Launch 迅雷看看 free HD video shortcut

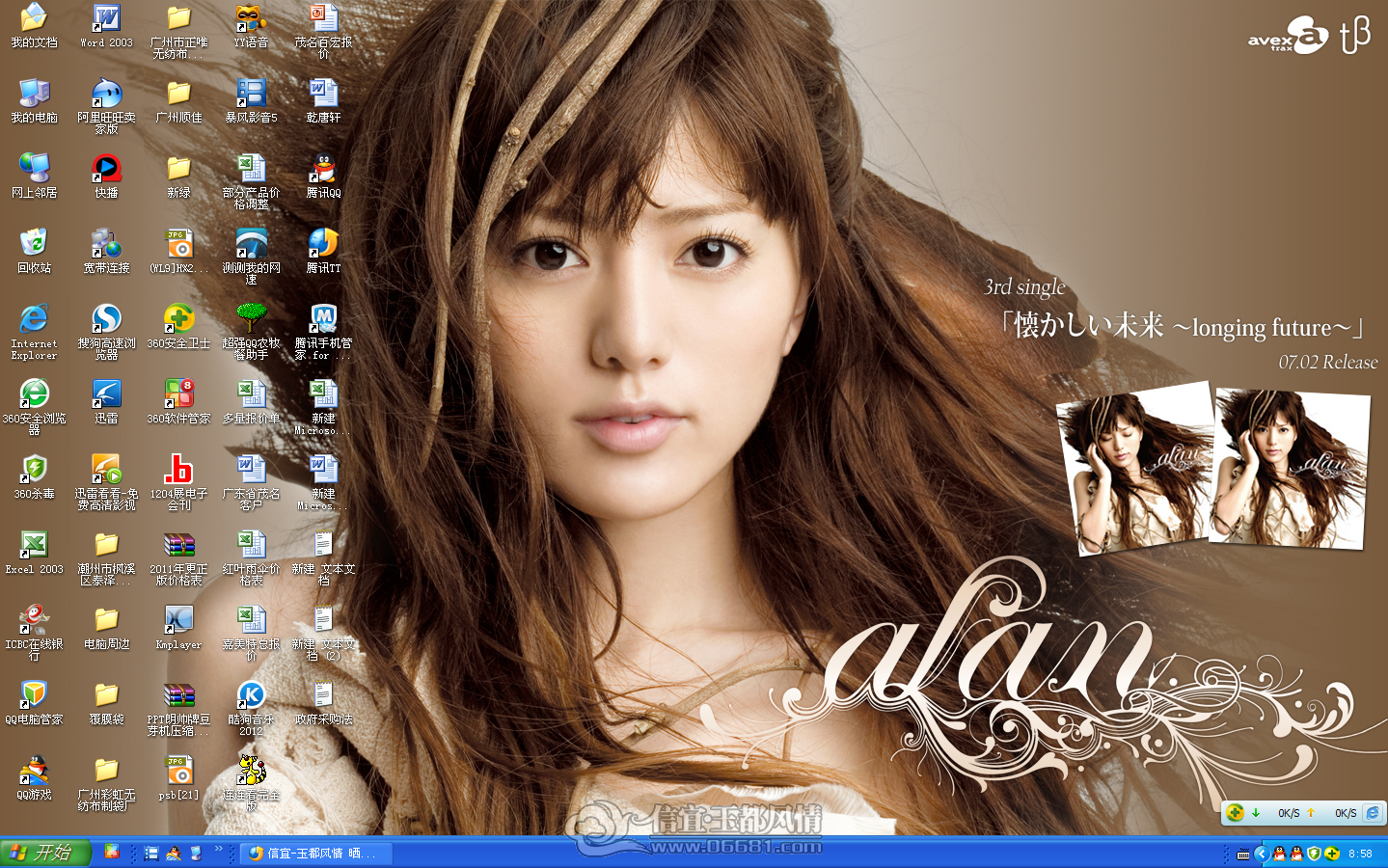pyautogui.click(x=106, y=483)
